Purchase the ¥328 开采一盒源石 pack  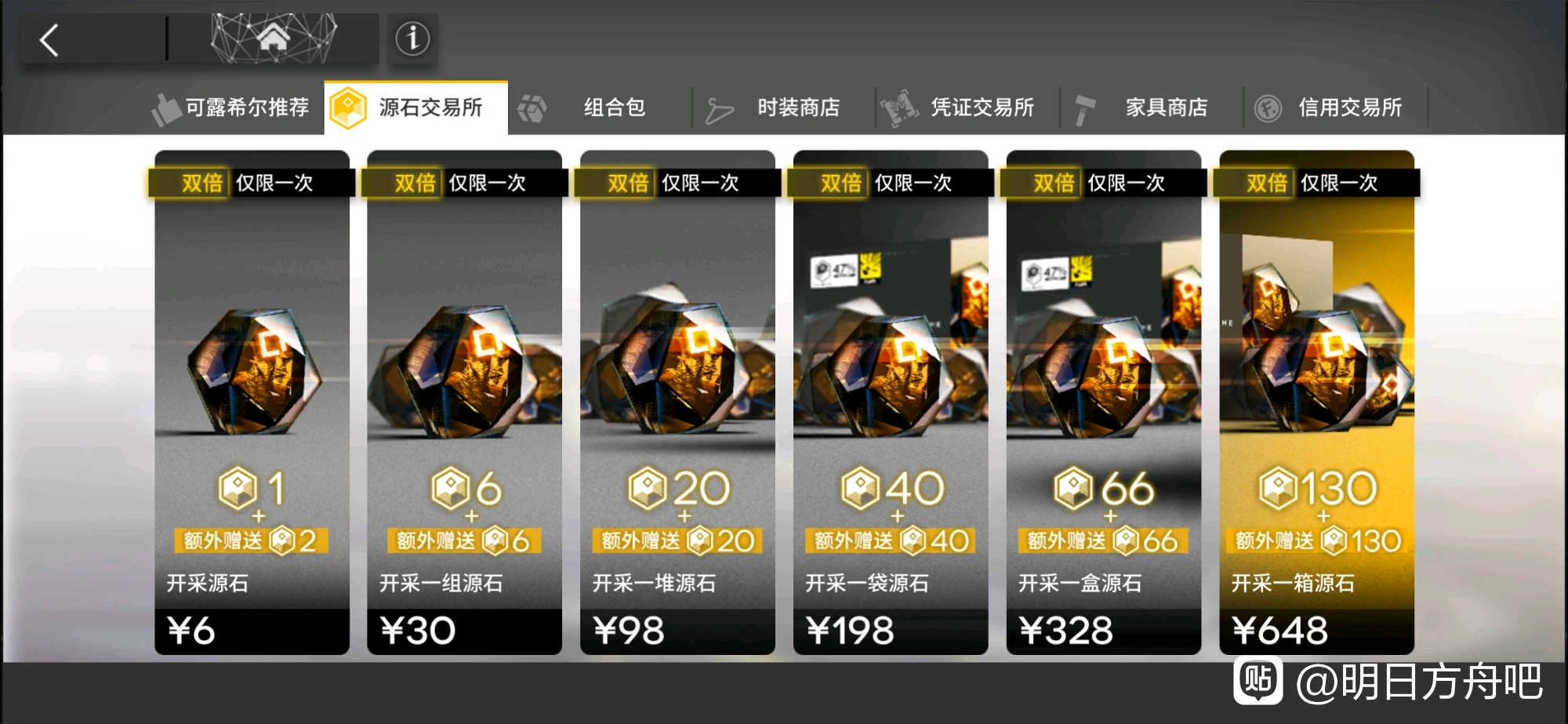coord(1104,402)
